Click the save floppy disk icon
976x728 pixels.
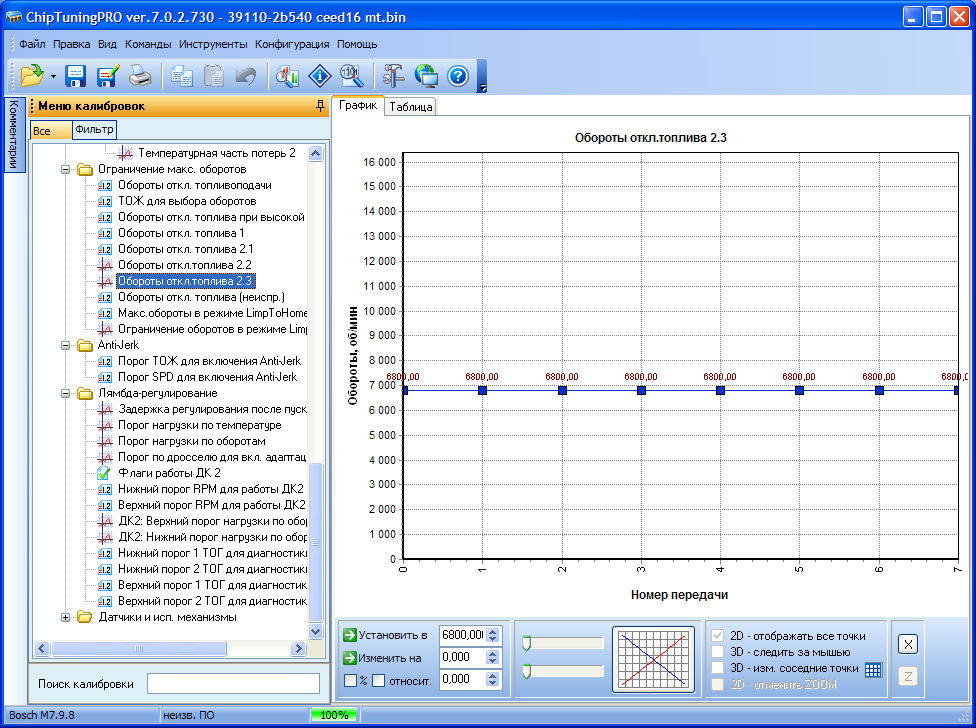coord(76,75)
